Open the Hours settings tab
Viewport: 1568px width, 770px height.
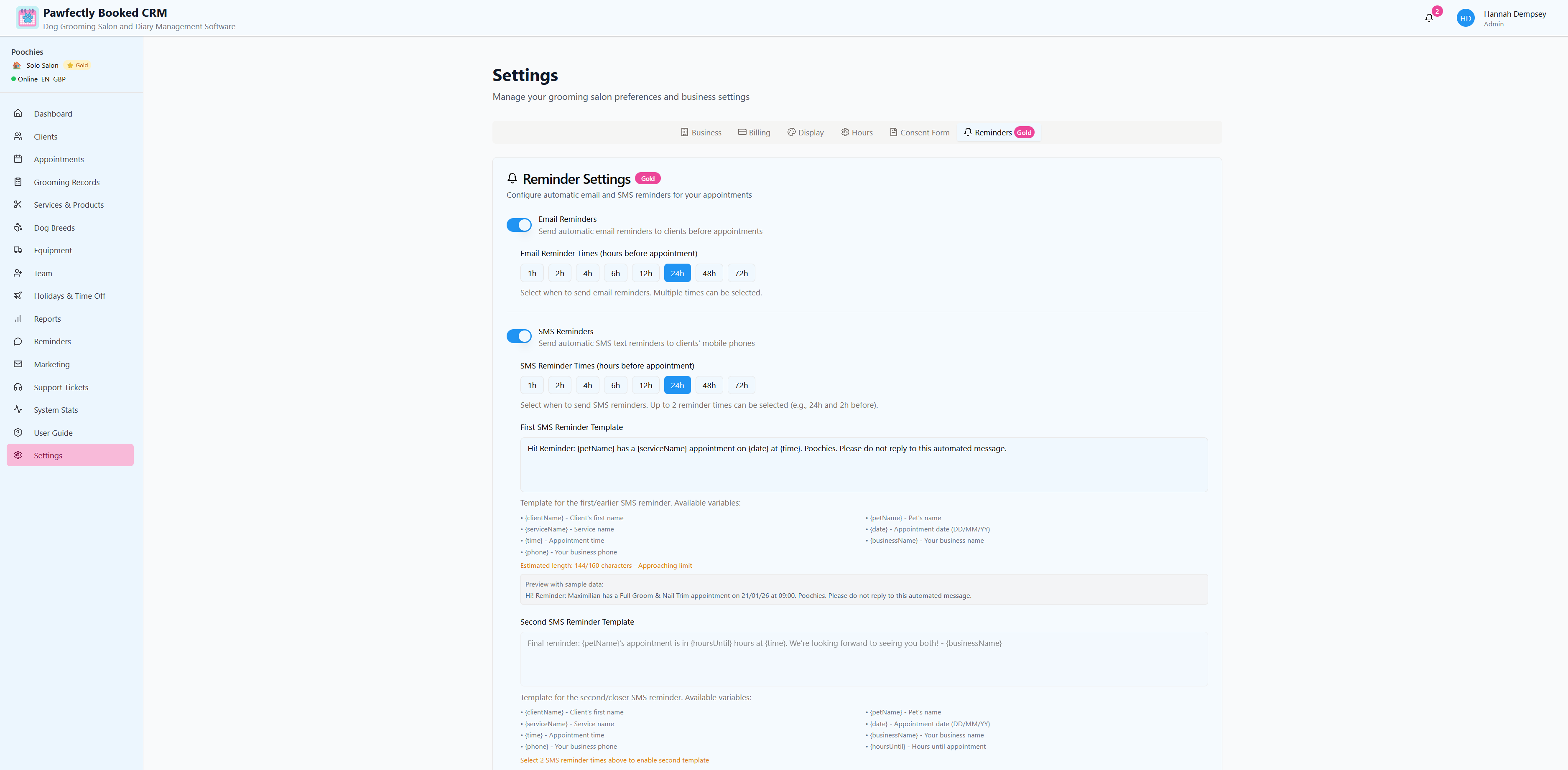(x=857, y=132)
